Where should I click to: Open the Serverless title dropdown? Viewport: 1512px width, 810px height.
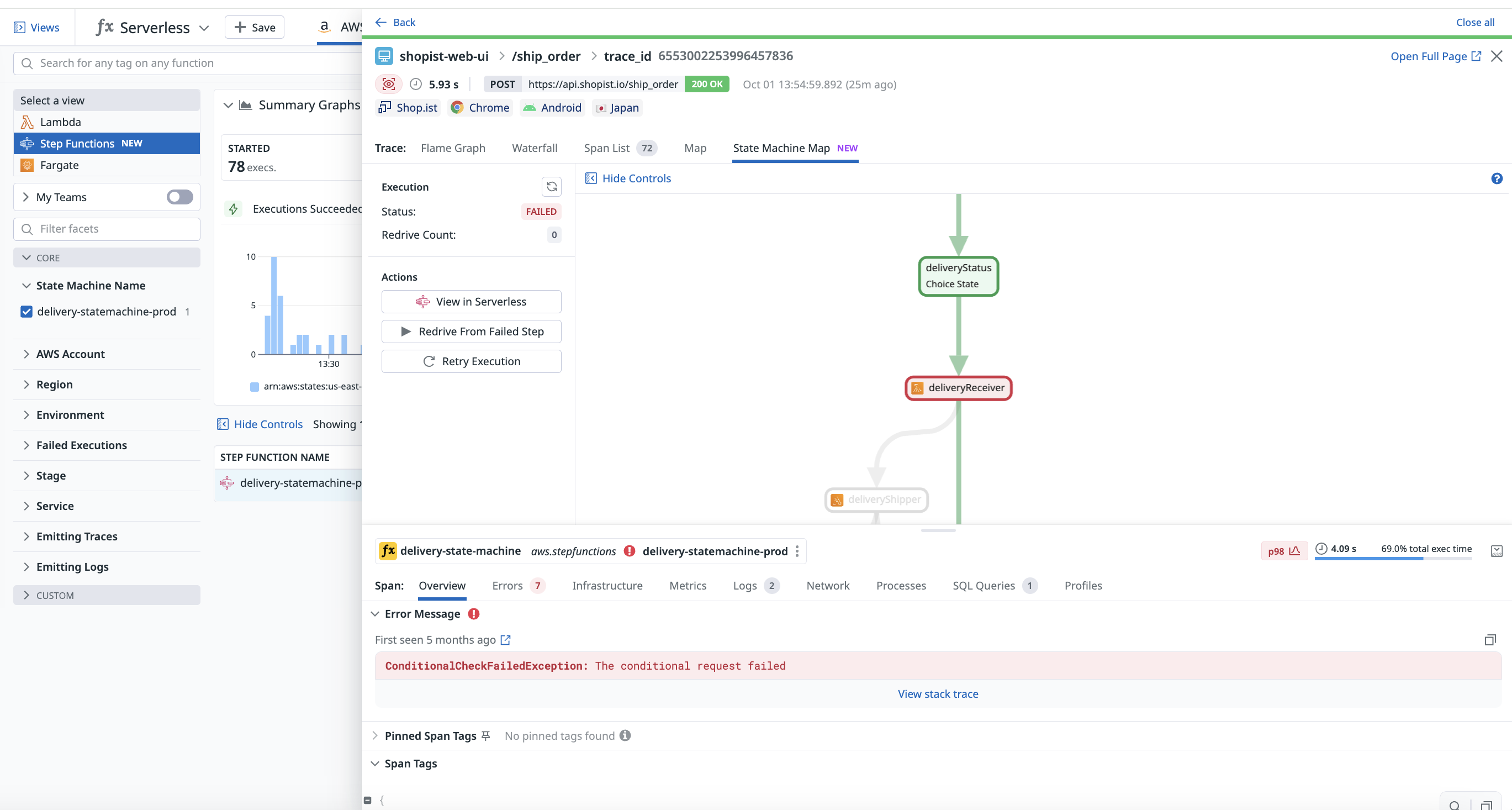coord(204,28)
